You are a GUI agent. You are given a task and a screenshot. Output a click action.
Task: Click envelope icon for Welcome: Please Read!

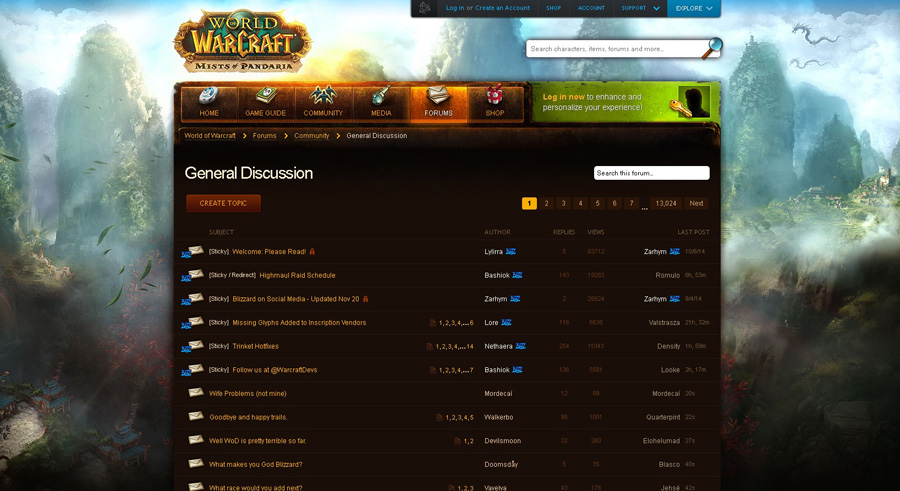pyautogui.click(x=196, y=250)
